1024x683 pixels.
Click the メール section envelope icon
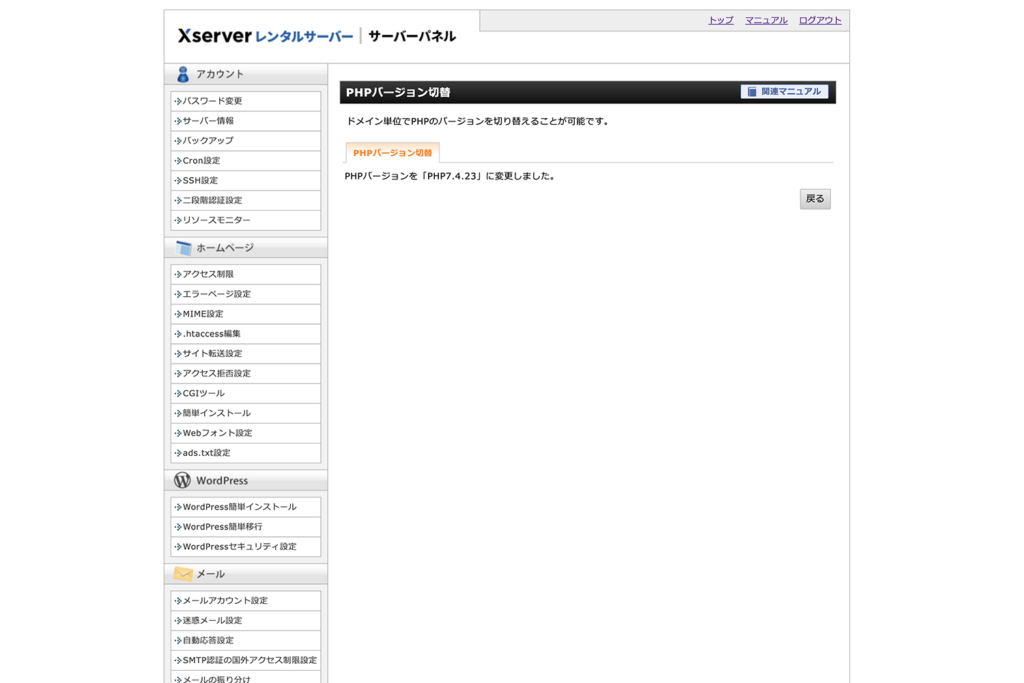pyautogui.click(x=181, y=573)
